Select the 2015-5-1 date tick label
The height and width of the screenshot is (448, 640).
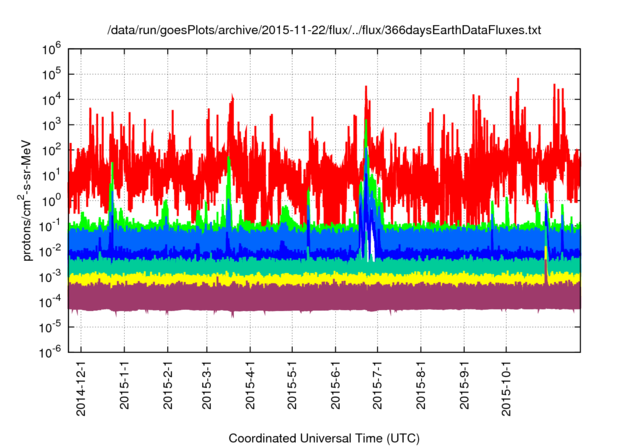coord(291,386)
